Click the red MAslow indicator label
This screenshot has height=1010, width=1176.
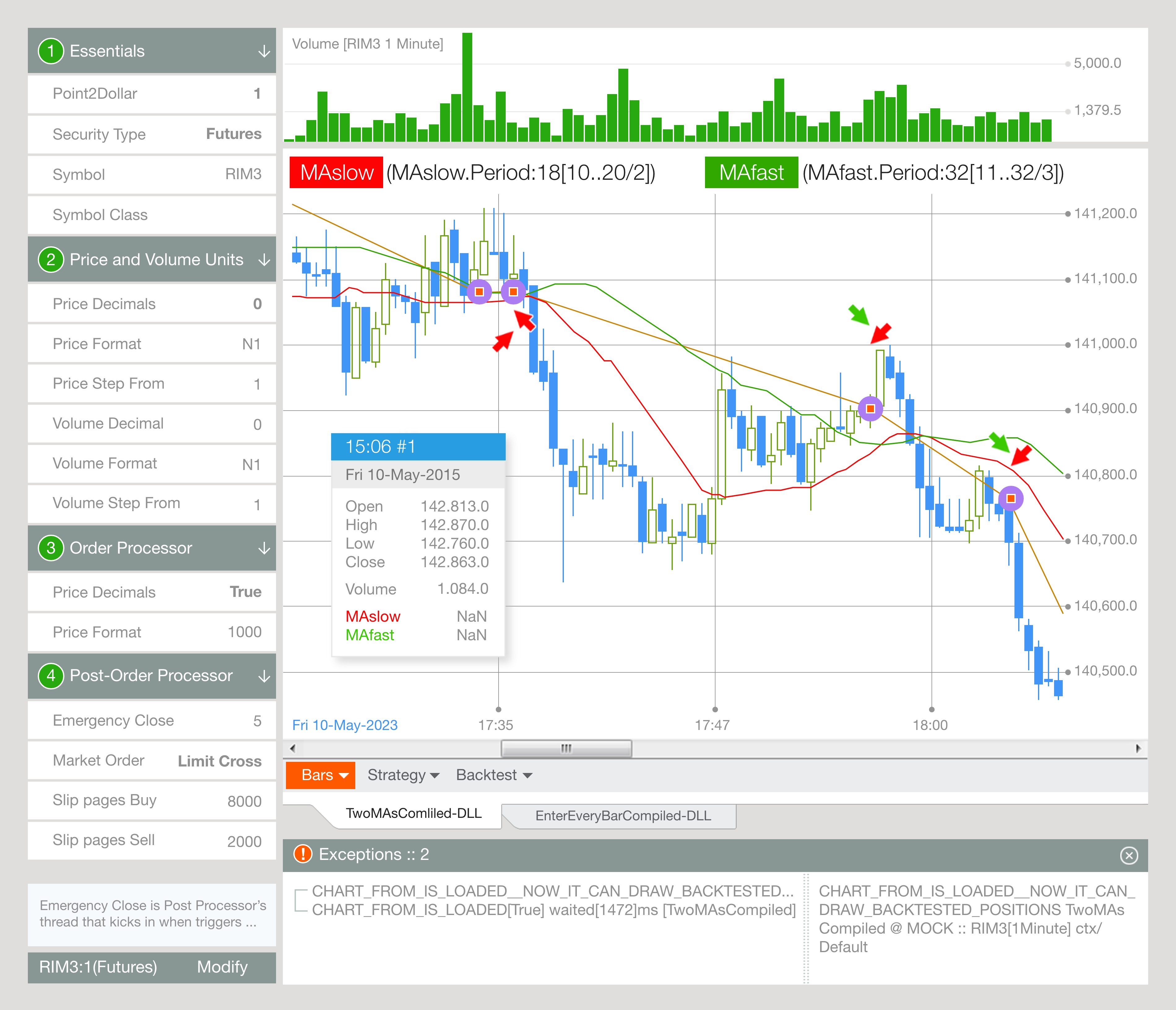pos(336,172)
